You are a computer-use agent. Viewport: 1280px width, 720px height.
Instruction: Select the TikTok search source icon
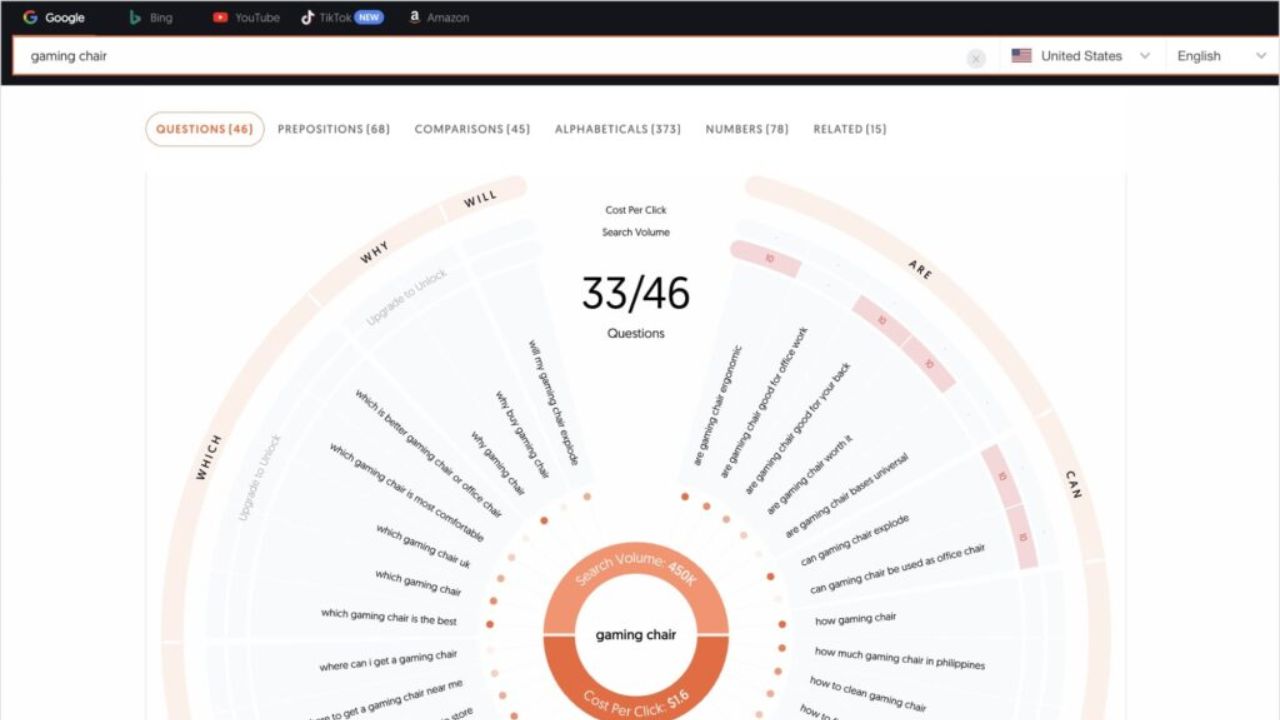tap(306, 17)
